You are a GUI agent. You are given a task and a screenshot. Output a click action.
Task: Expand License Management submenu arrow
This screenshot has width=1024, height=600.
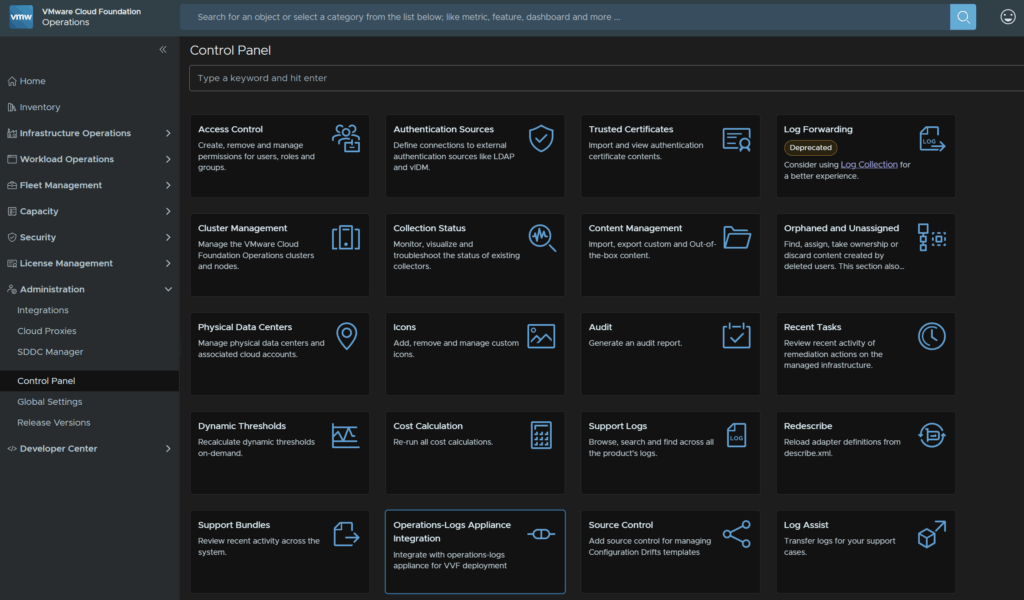[168, 264]
